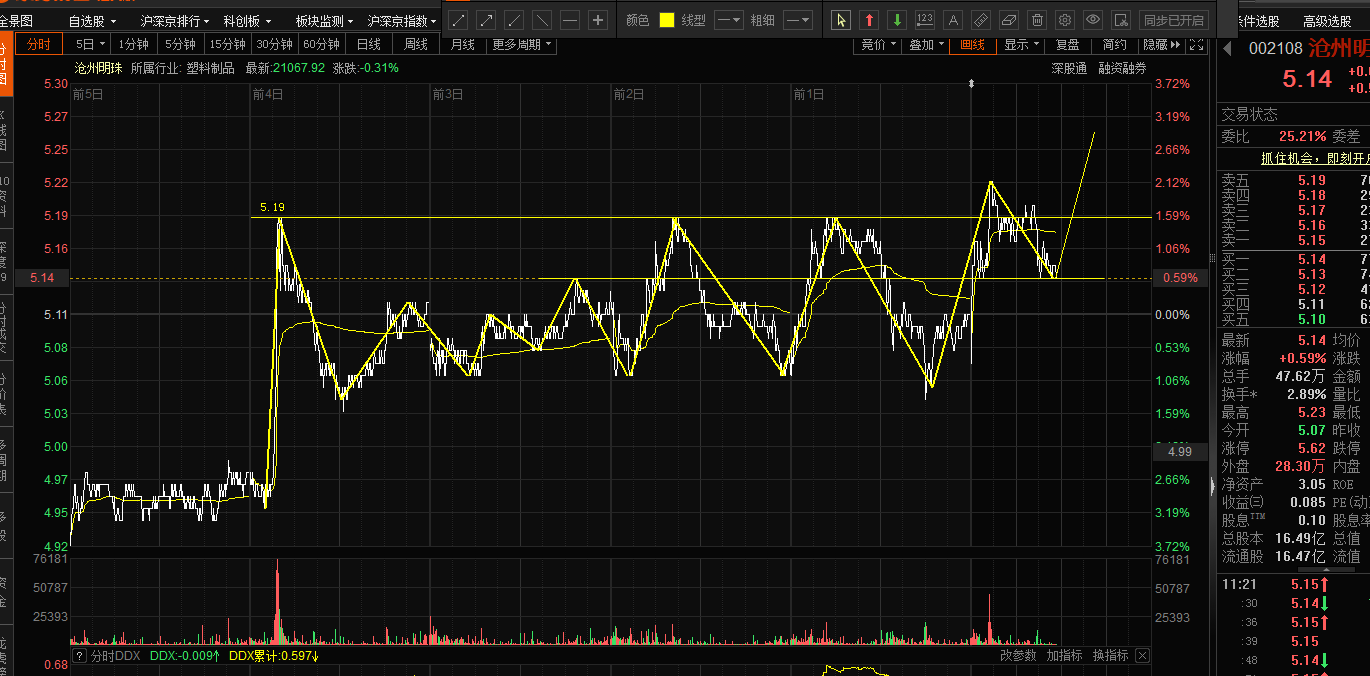This screenshot has width=1370, height=676.
Task: Toggle the 画线 drawing mode button
Action: (972, 44)
